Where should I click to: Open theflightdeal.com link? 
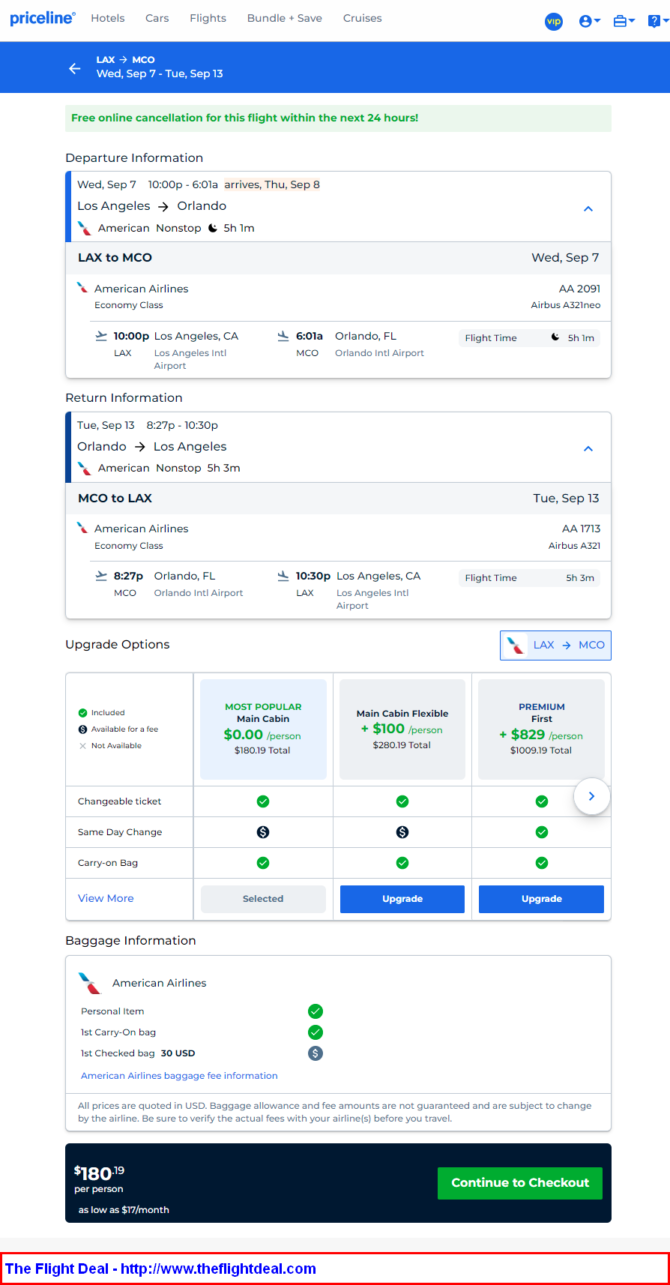click(218, 1269)
